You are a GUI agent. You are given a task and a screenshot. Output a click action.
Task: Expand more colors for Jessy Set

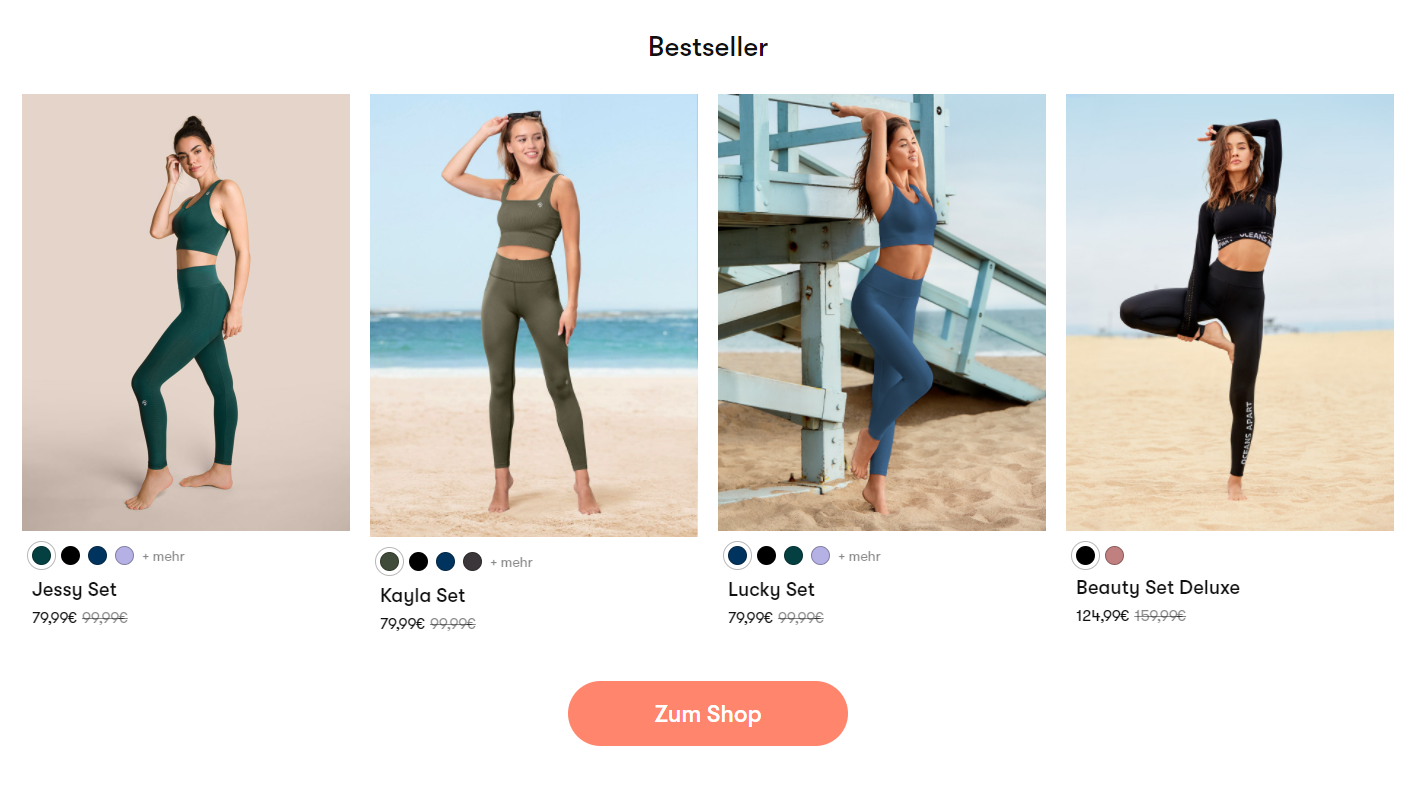[163, 557]
